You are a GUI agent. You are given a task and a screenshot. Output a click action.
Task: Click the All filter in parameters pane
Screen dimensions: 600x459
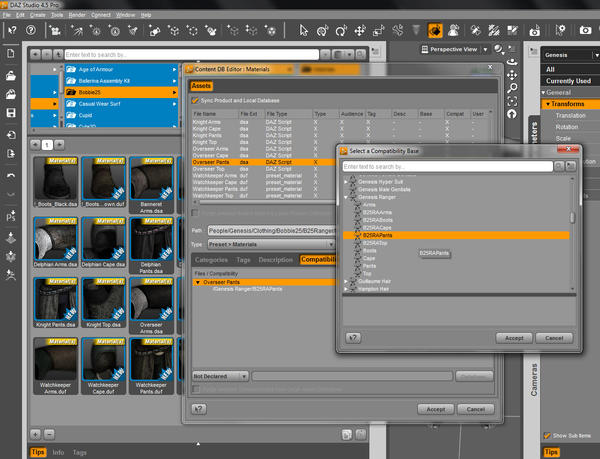(570, 69)
